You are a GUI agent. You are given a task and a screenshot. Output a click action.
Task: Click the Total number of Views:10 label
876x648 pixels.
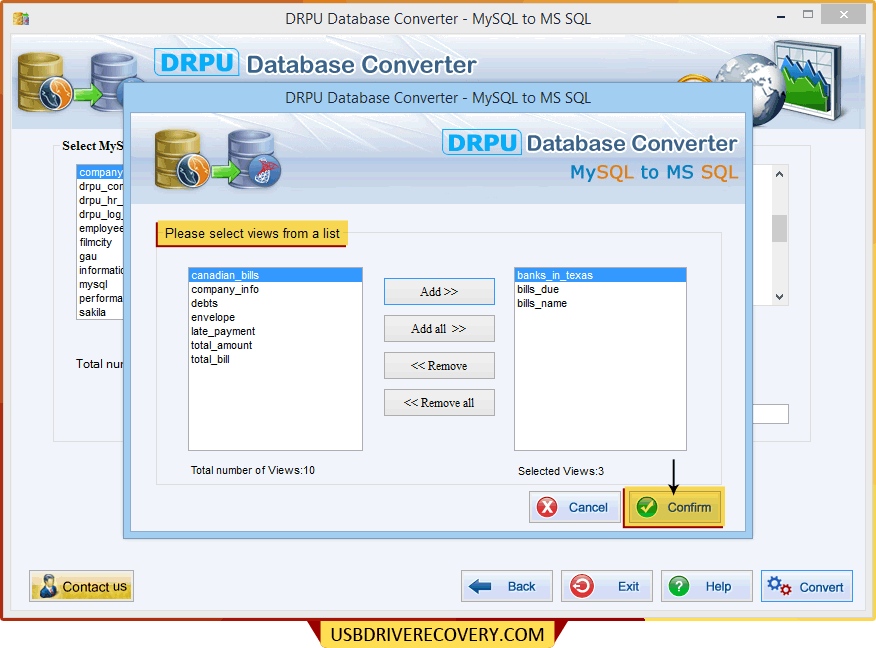pyautogui.click(x=253, y=470)
